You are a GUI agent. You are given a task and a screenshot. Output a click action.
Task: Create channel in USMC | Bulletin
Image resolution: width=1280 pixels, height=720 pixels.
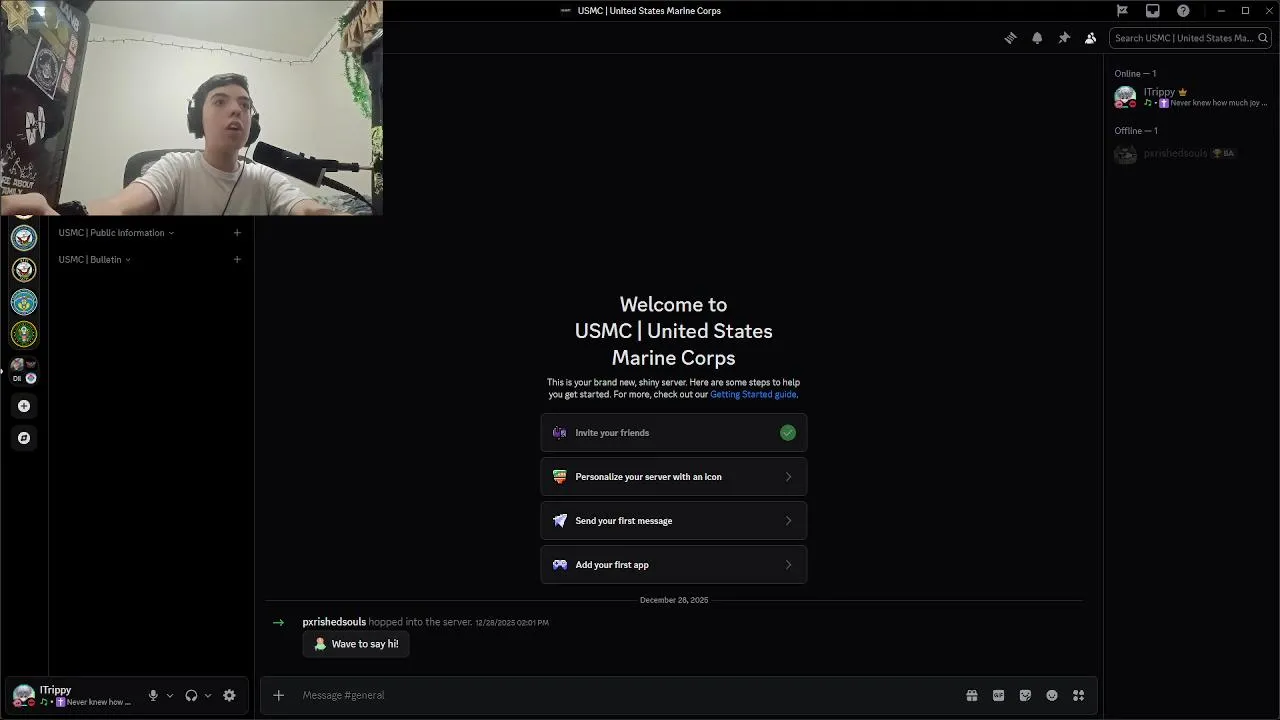[237, 260]
